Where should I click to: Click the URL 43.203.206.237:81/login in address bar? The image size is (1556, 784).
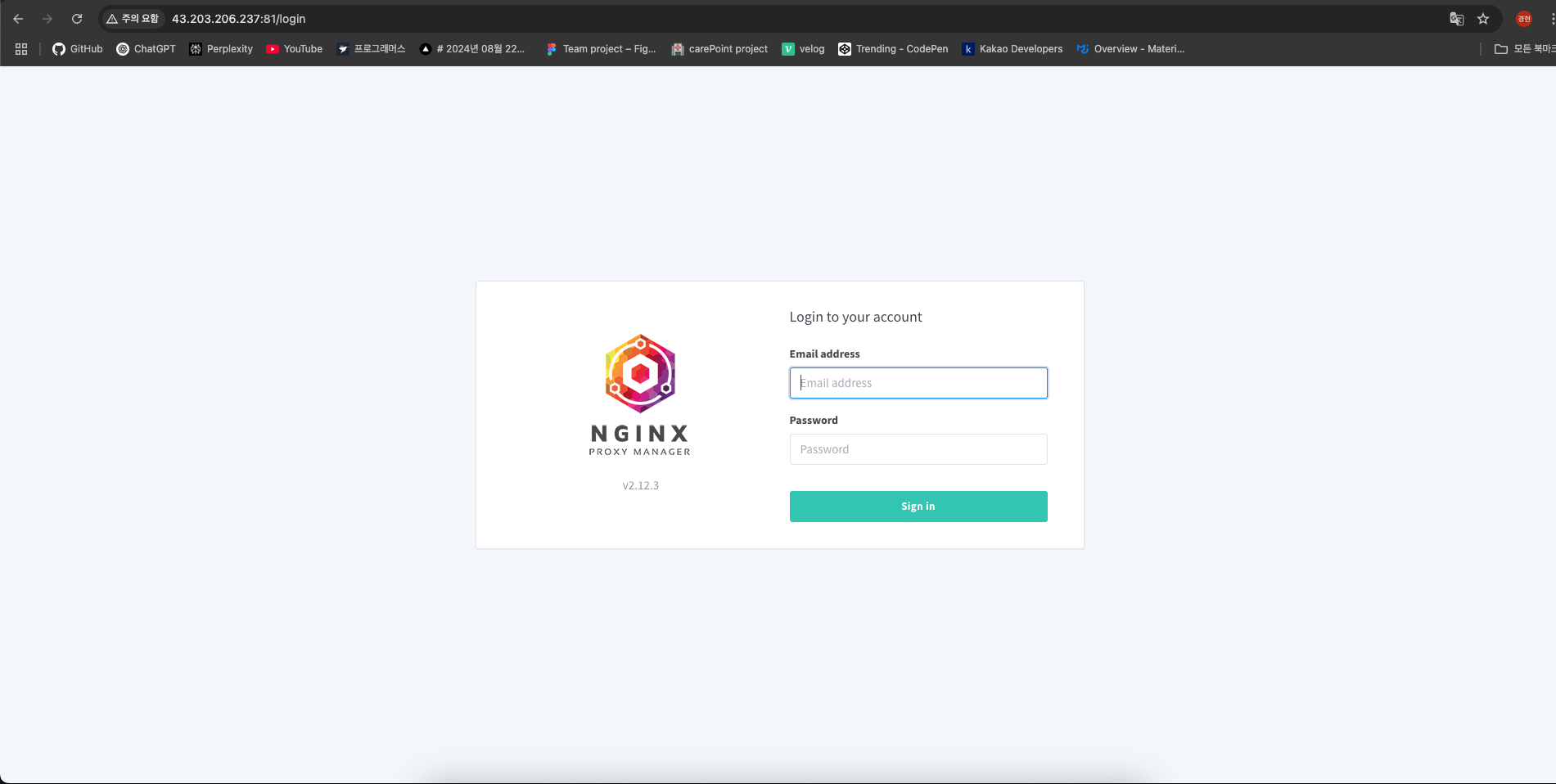(x=238, y=19)
